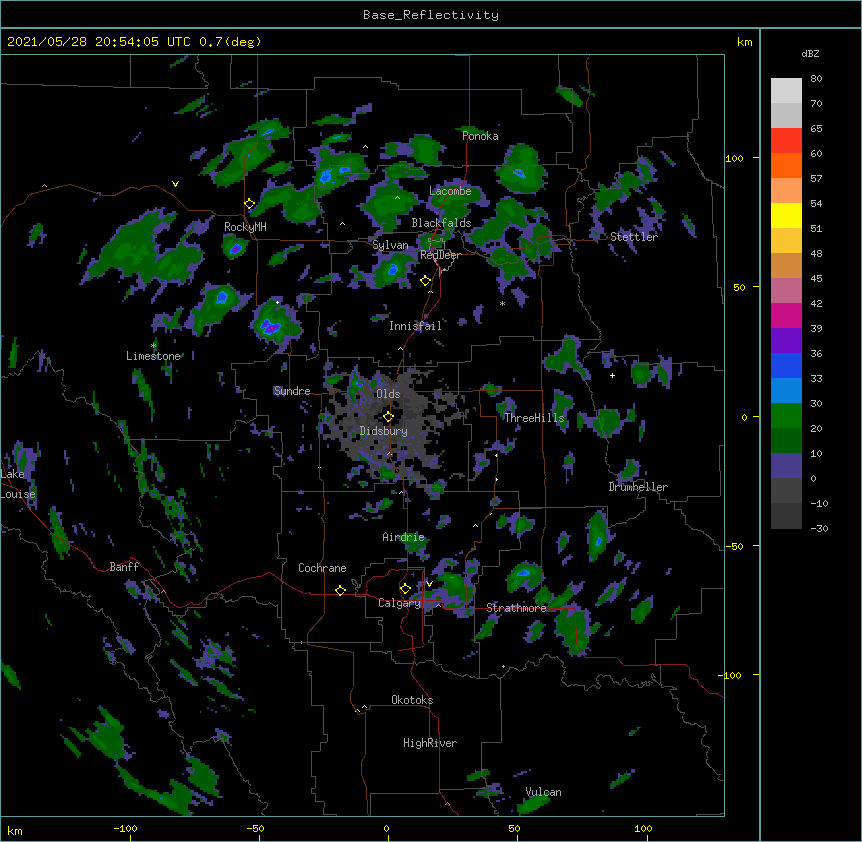This screenshot has width=862, height=842.
Task: Select the 80 dBZ white legend swatch
Action: [786, 91]
